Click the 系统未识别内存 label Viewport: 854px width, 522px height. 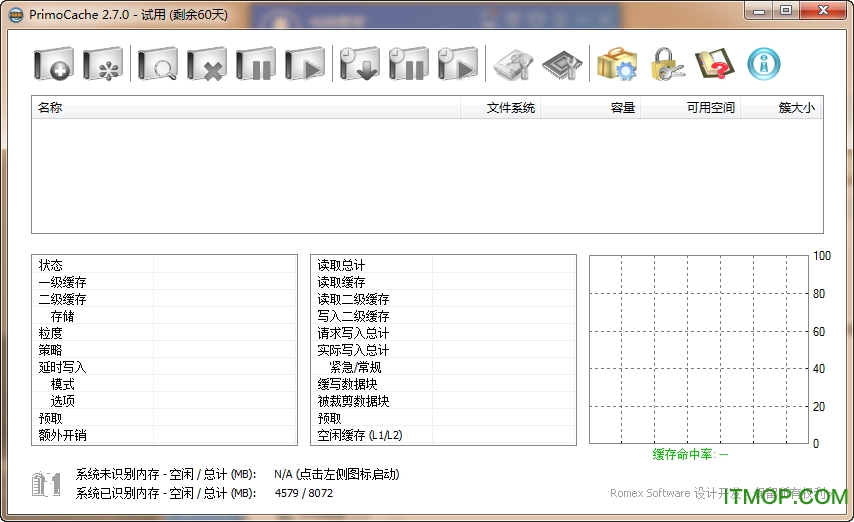click(x=166, y=474)
